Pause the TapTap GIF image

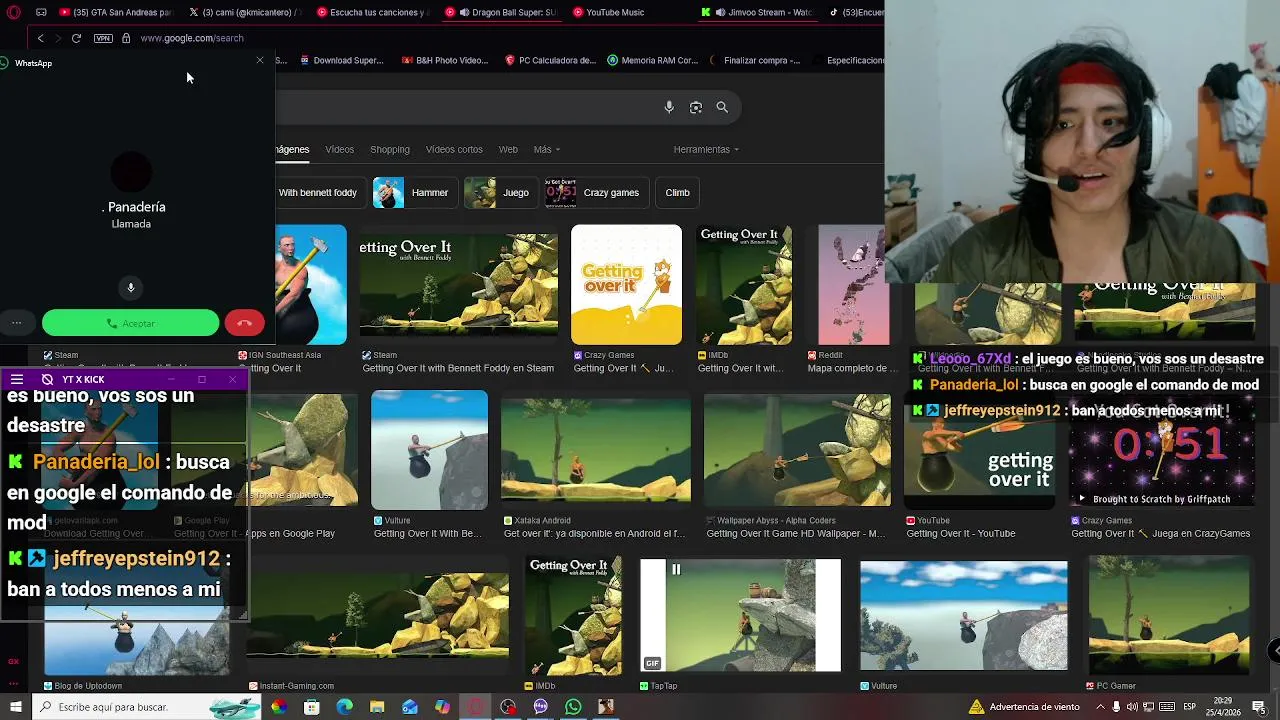676,570
